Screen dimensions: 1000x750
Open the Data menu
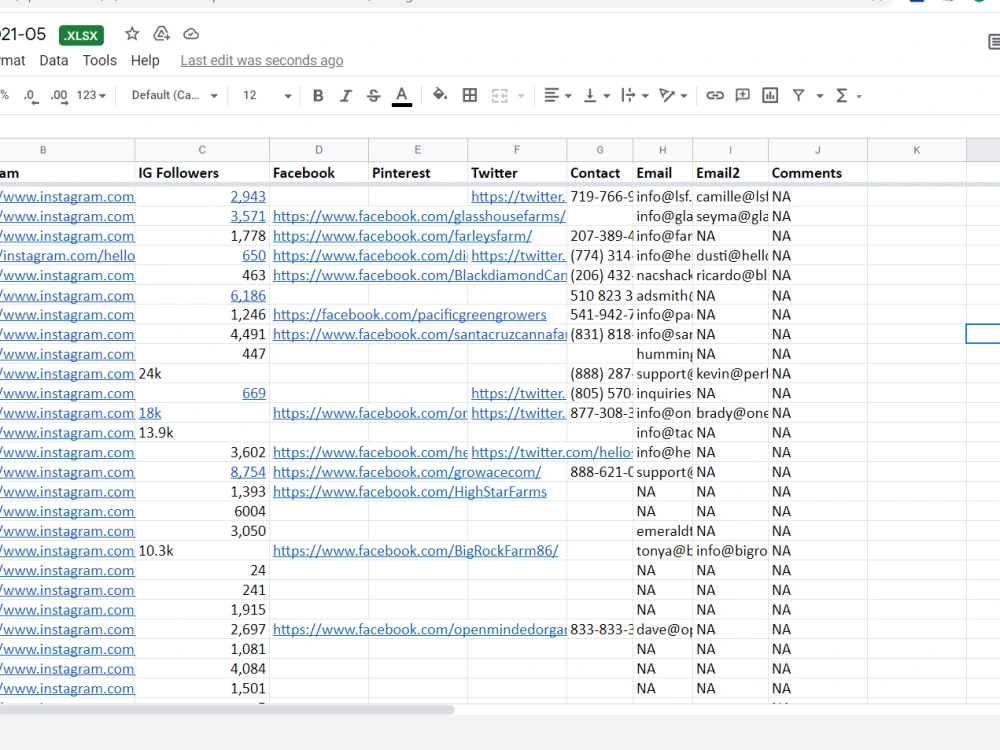54,61
